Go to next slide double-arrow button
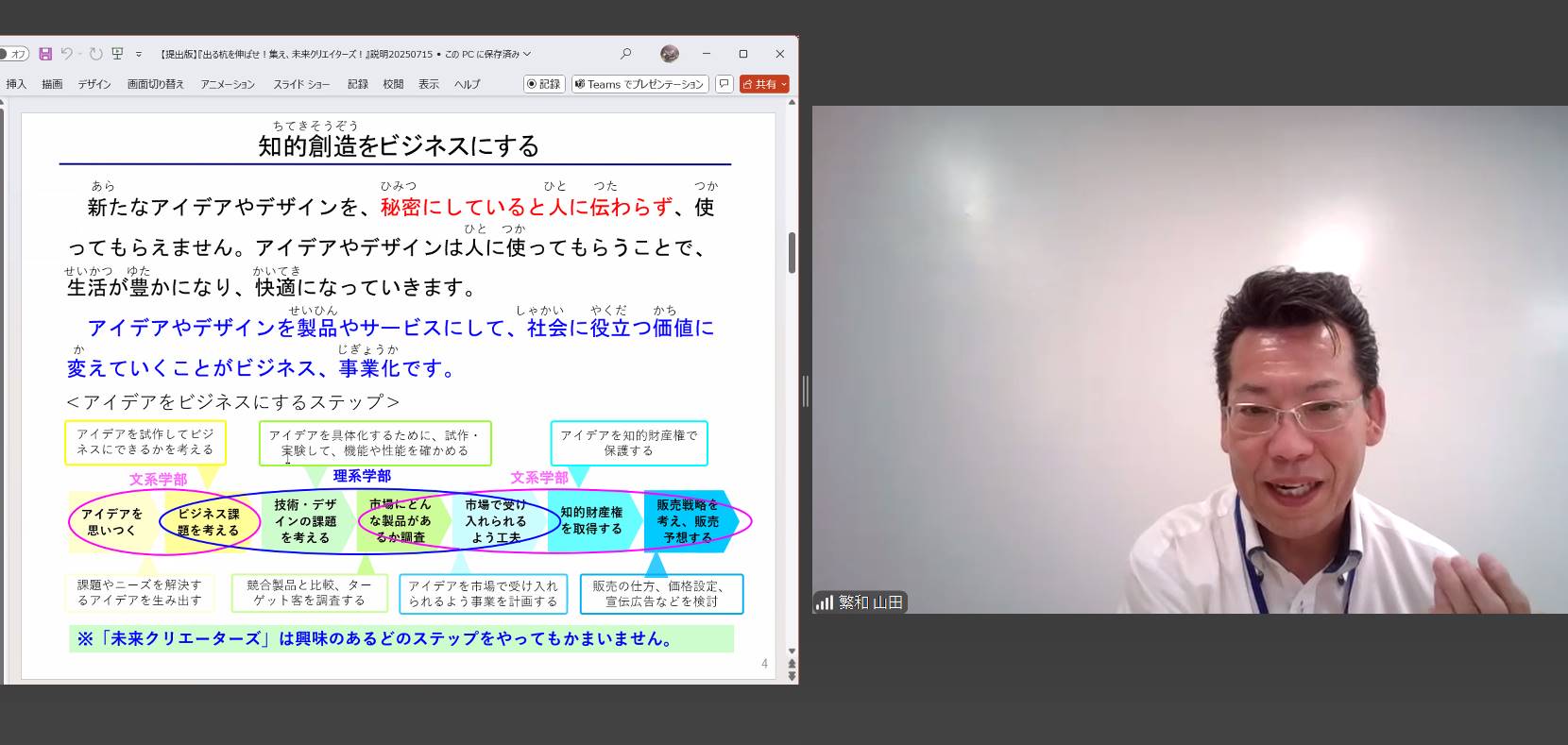Image resolution: width=1568 pixels, height=745 pixels. (792, 676)
